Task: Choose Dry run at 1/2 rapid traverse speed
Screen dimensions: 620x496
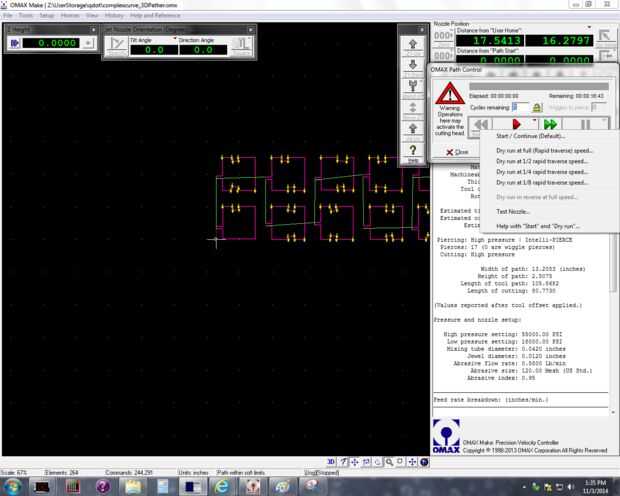Action: click(x=542, y=161)
